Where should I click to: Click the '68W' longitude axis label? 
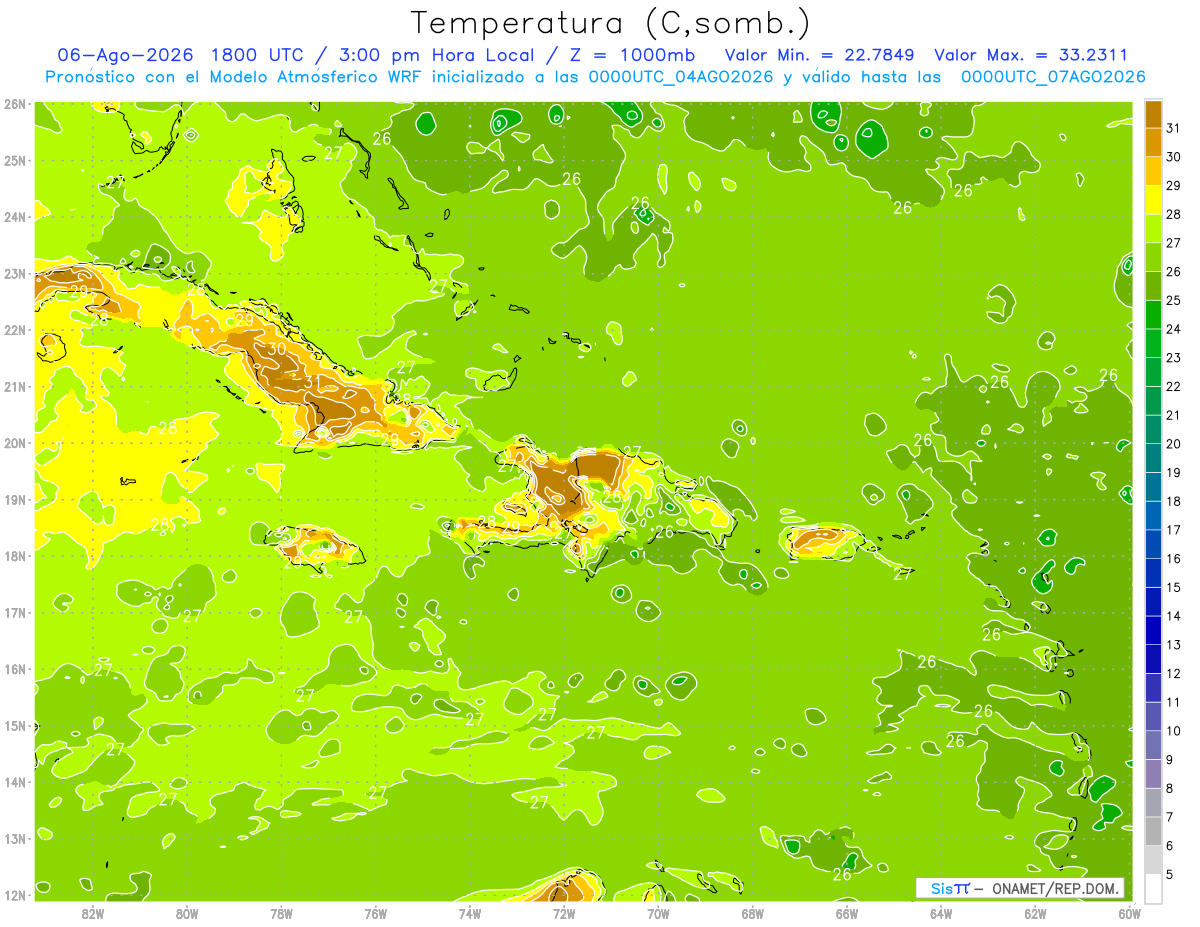click(x=753, y=913)
